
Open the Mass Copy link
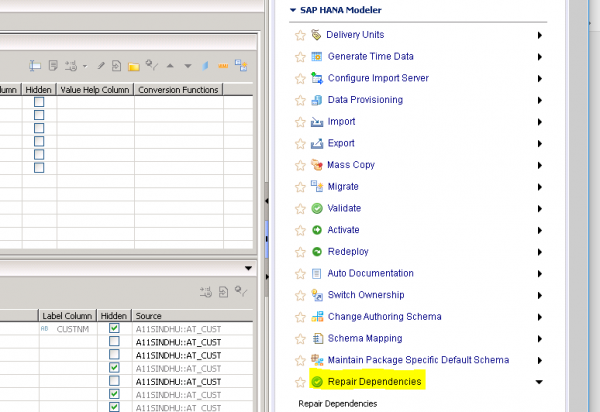tap(351, 165)
